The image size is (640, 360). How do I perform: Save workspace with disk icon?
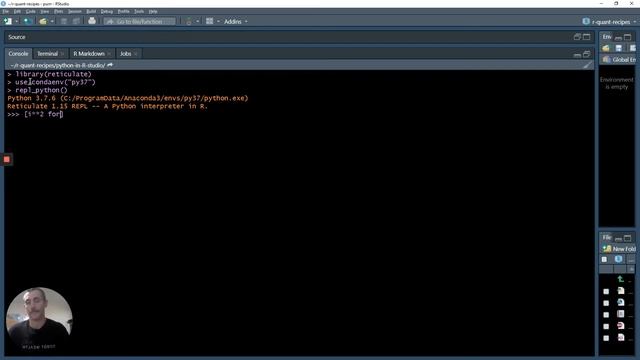(x=619, y=48)
